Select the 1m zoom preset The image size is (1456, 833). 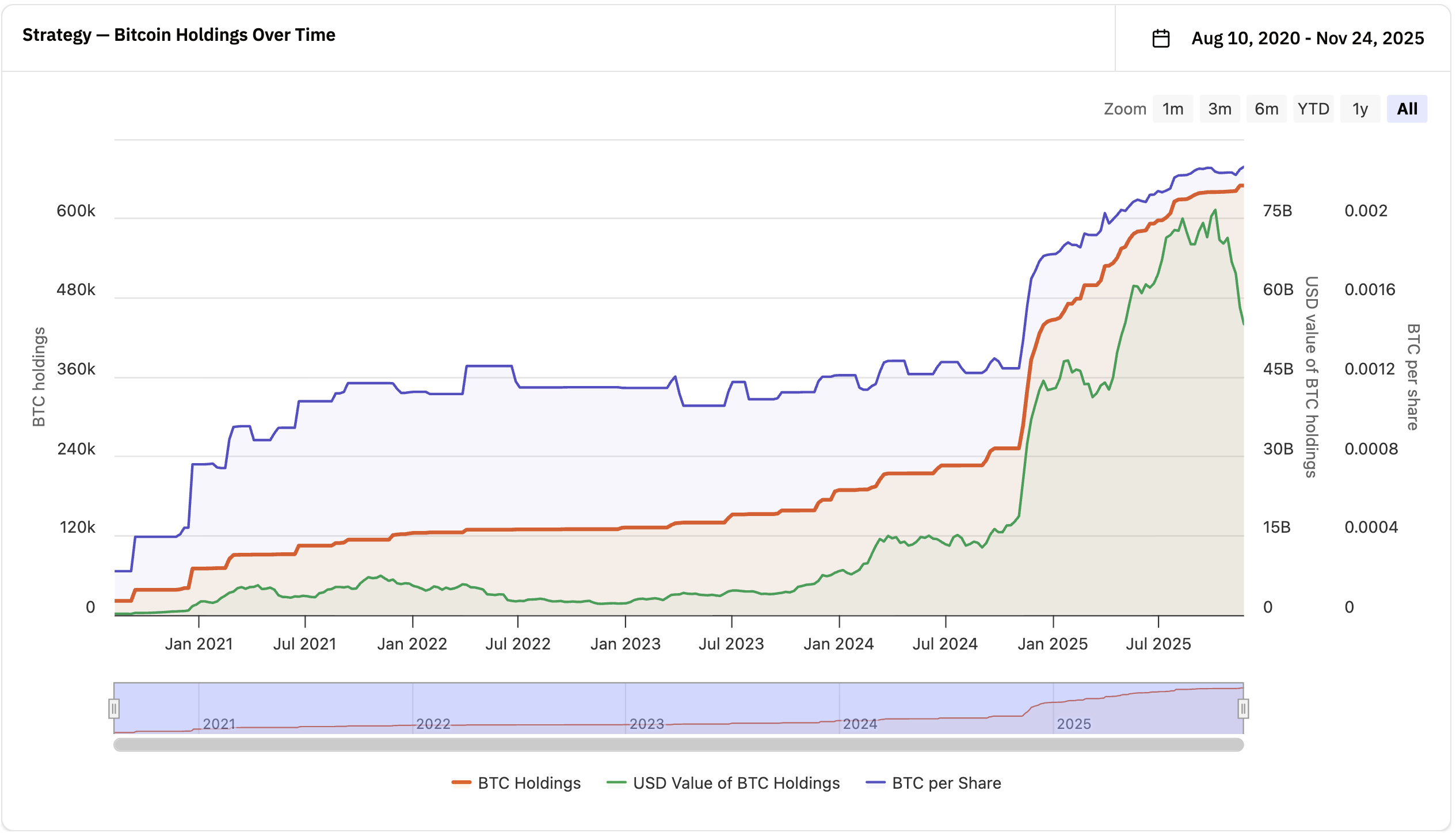1173,108
